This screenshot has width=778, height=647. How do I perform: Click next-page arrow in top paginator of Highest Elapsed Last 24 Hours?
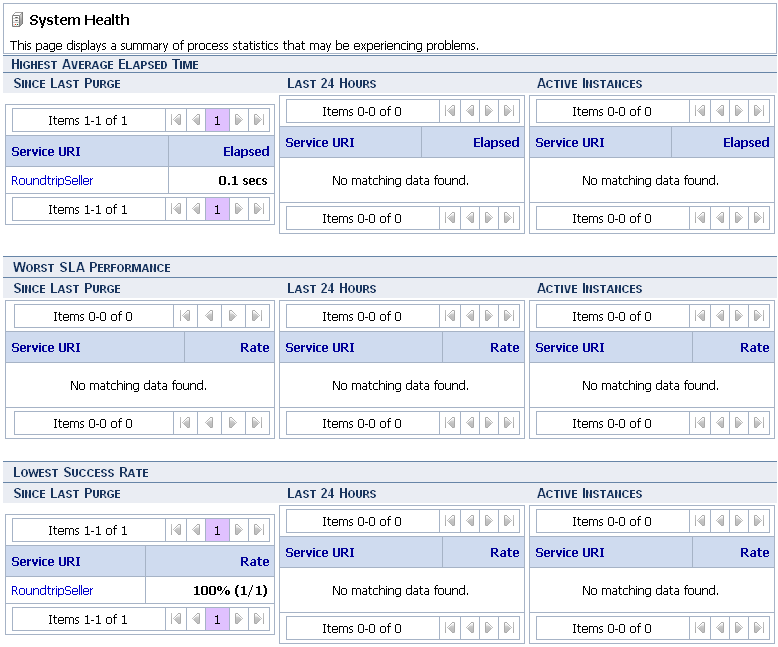click(488, 111)
